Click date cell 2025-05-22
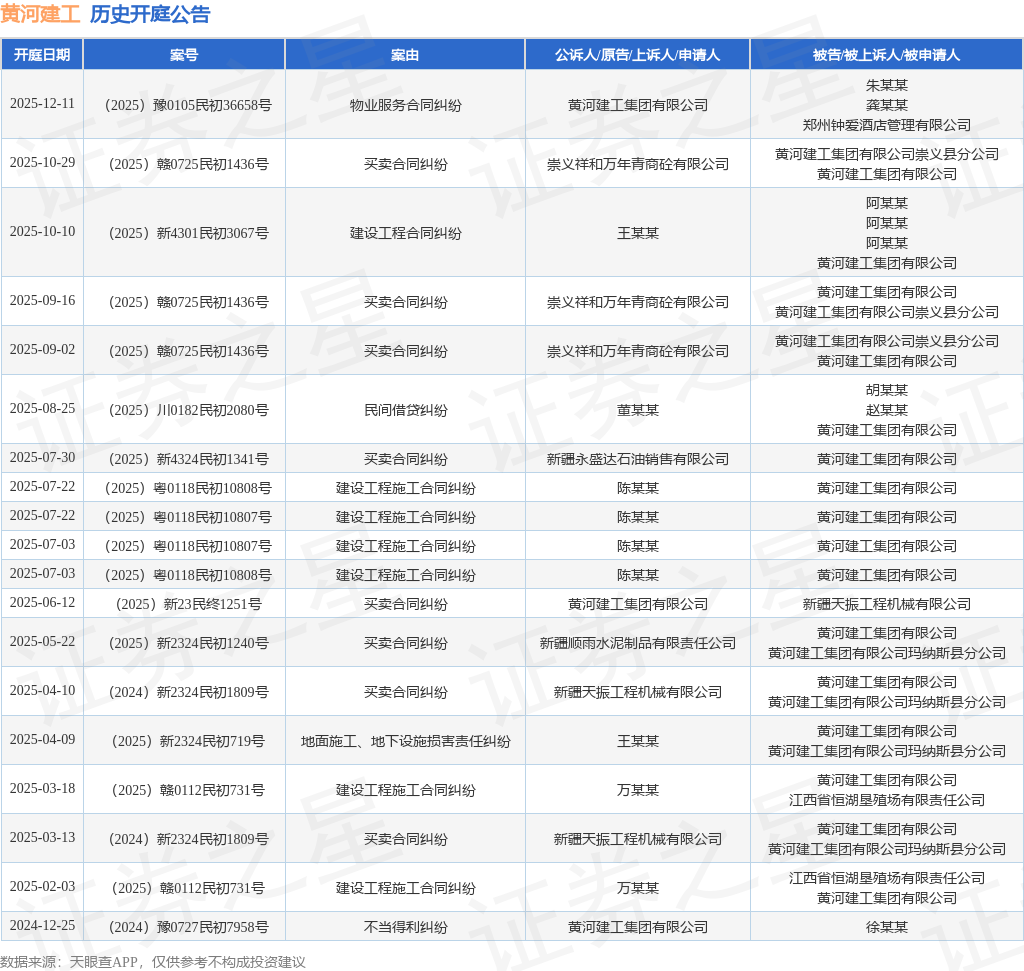 pyautogui.click(x=42, y=642)
